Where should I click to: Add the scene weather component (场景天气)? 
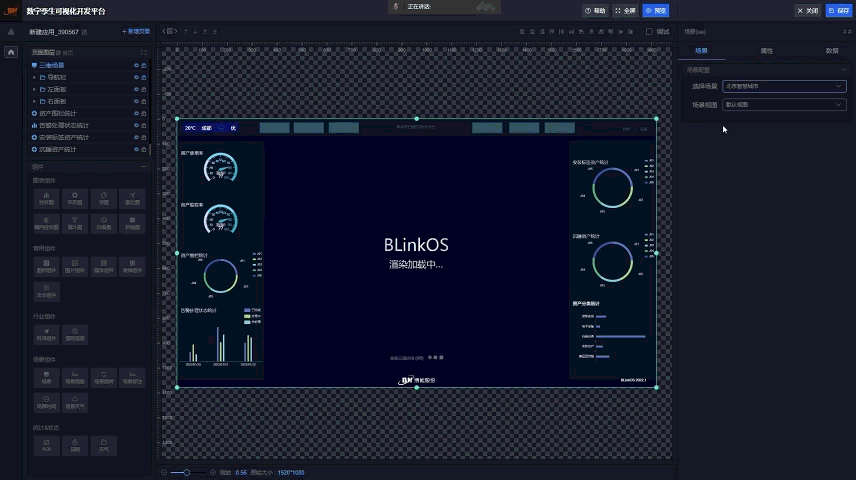click(x=75, y=403)
